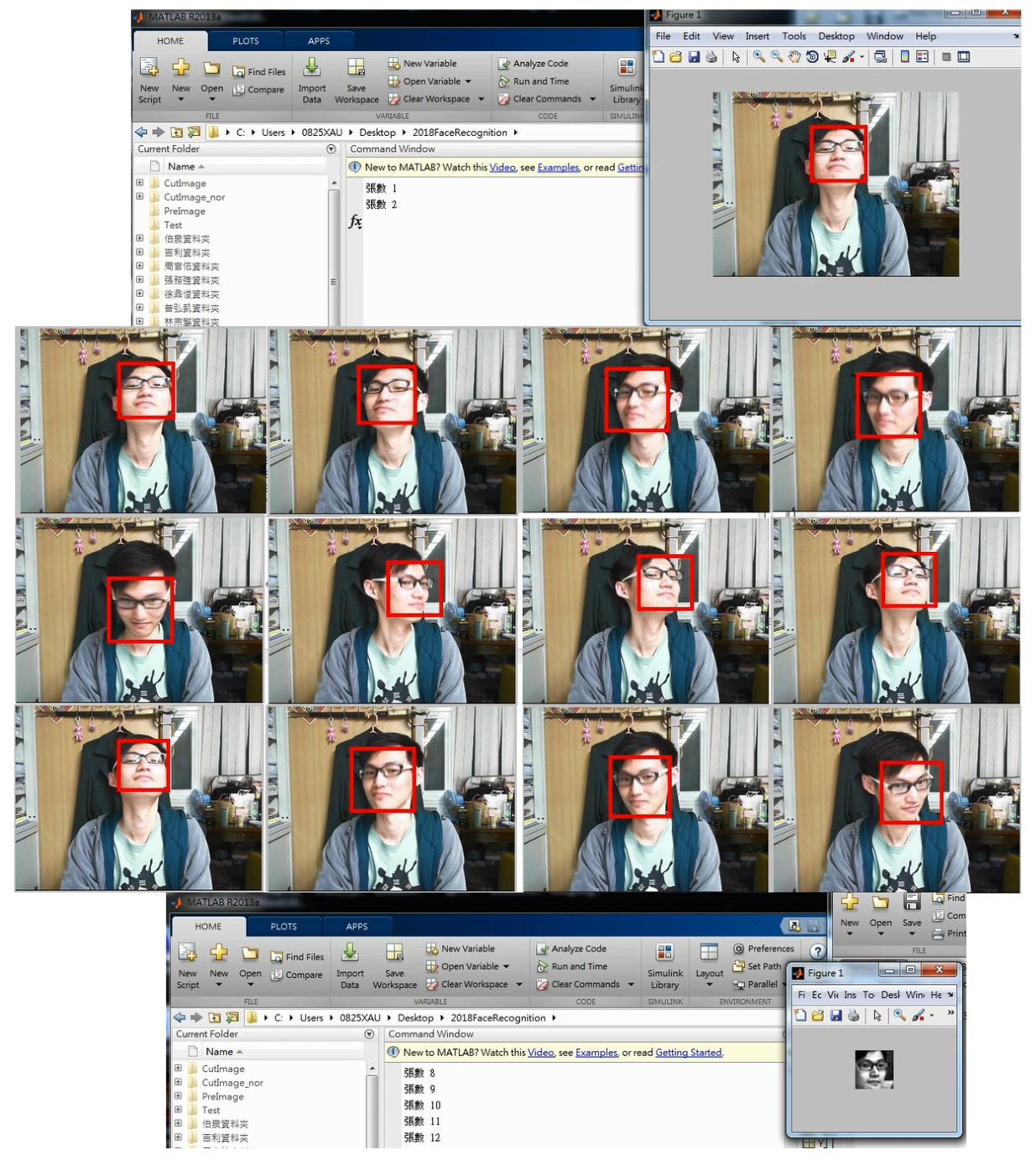Viewport: 1036px width, 1160px height.
Task: Expand the PreImage folder with plus sign
Action: point(178,1096)
